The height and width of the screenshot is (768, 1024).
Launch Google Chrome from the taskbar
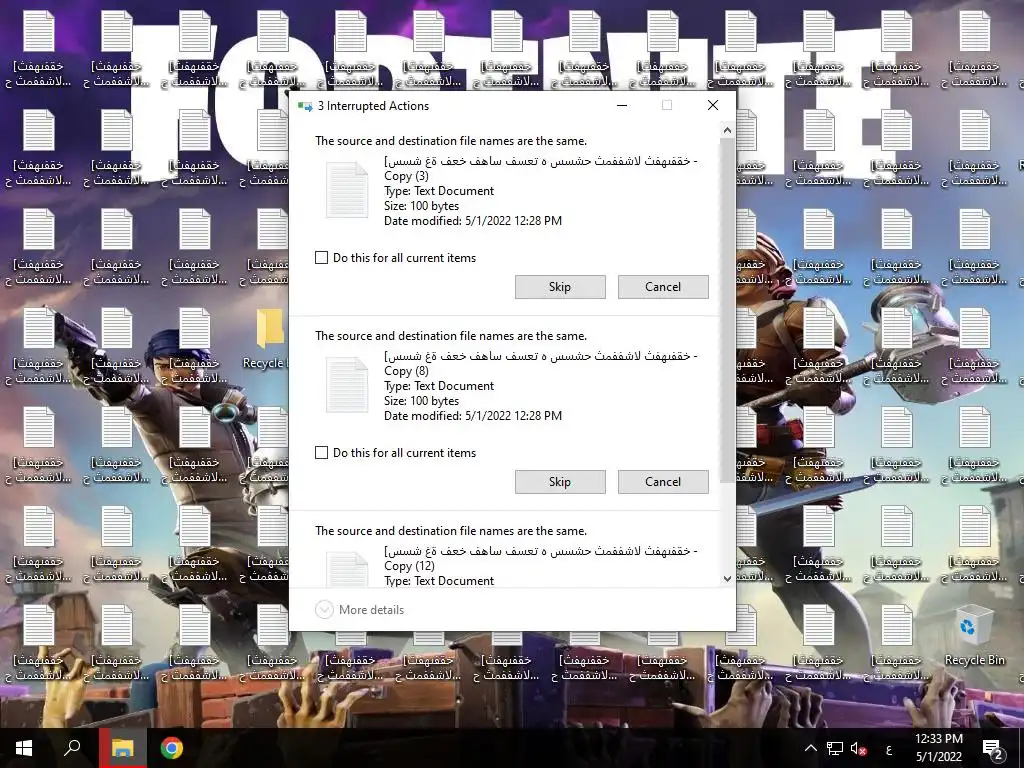click(172, 748)
